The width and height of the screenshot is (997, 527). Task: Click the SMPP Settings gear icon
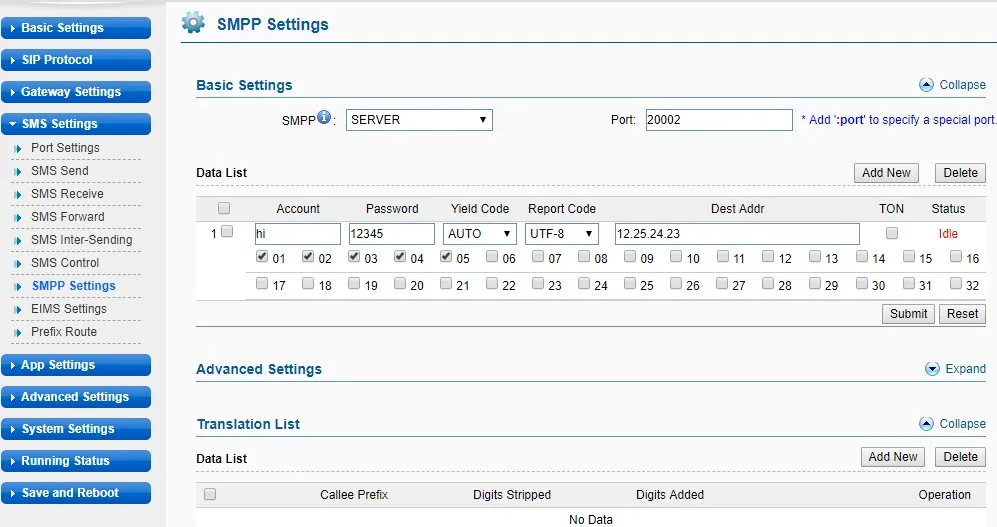[x=193, y=23]
